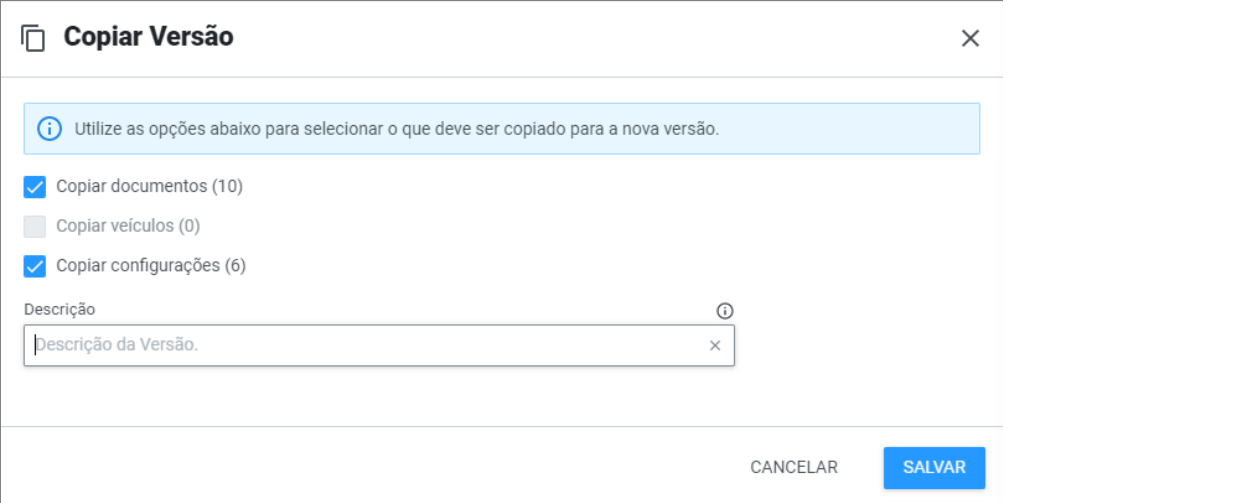The image size is (1243, 503).
Task: Click the "Copiar configurações (6)" label text
Action: [151, 266]
